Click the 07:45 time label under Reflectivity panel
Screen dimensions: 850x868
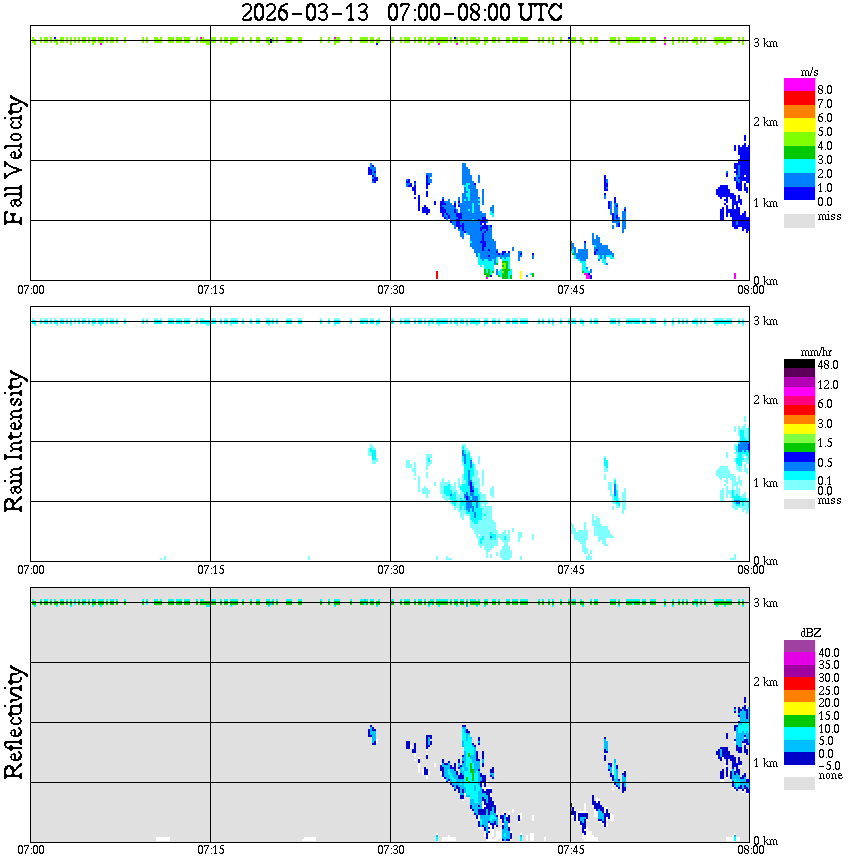(x=570, y=849)
